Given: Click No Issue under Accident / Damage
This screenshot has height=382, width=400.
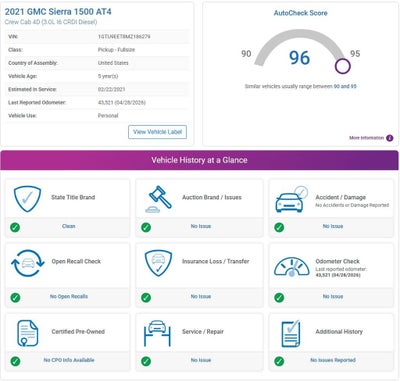Looking at the screenshot, I should tap(333, 226).
